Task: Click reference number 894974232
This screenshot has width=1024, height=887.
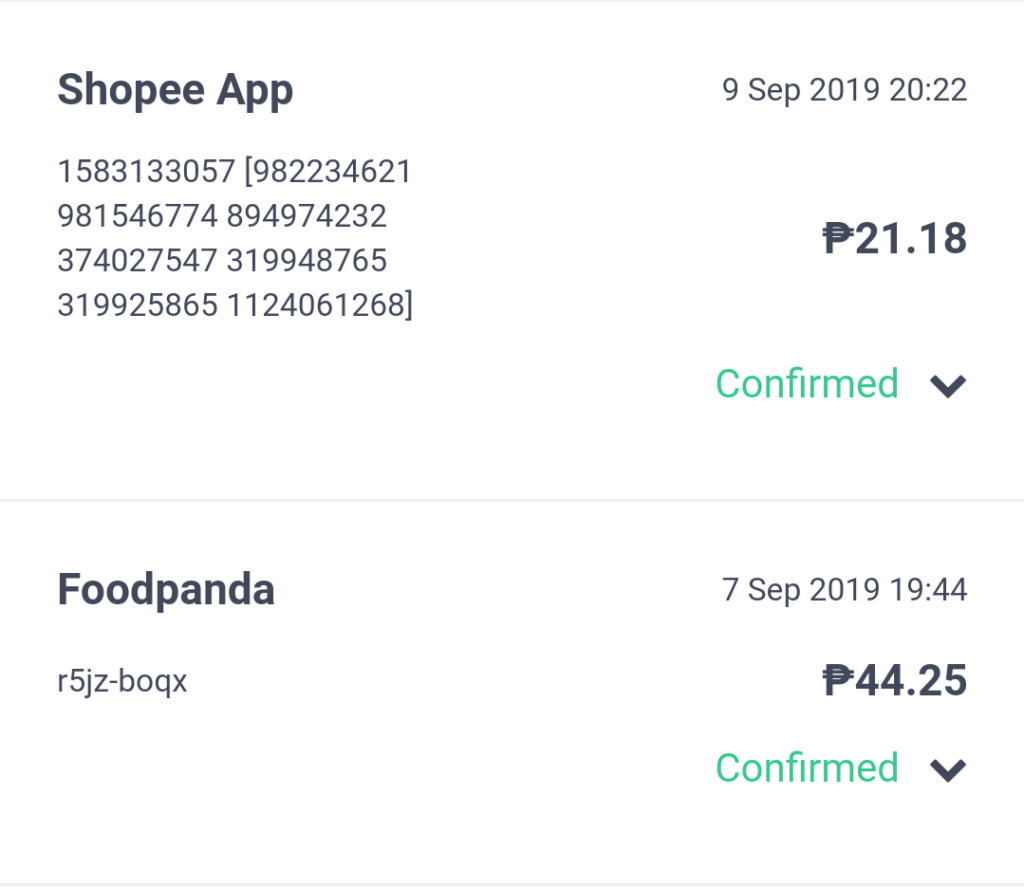Action: [x=307, y=216]
